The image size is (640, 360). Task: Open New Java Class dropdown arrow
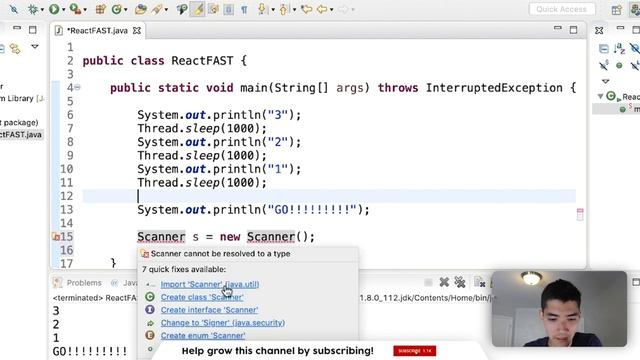(x=125, y=9)
